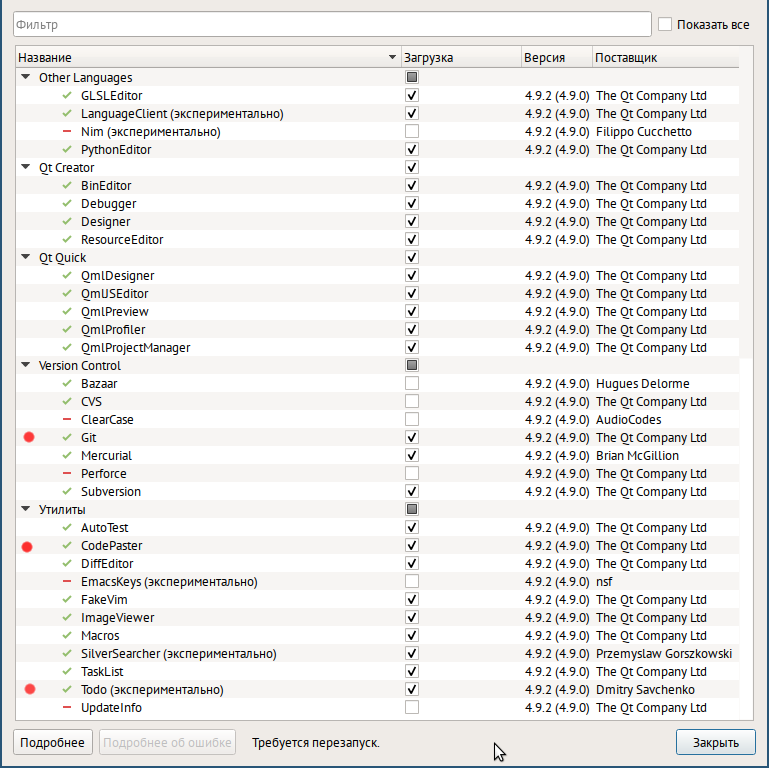Toggle the Other Languages group load checkbox

[x=412, y=77]
